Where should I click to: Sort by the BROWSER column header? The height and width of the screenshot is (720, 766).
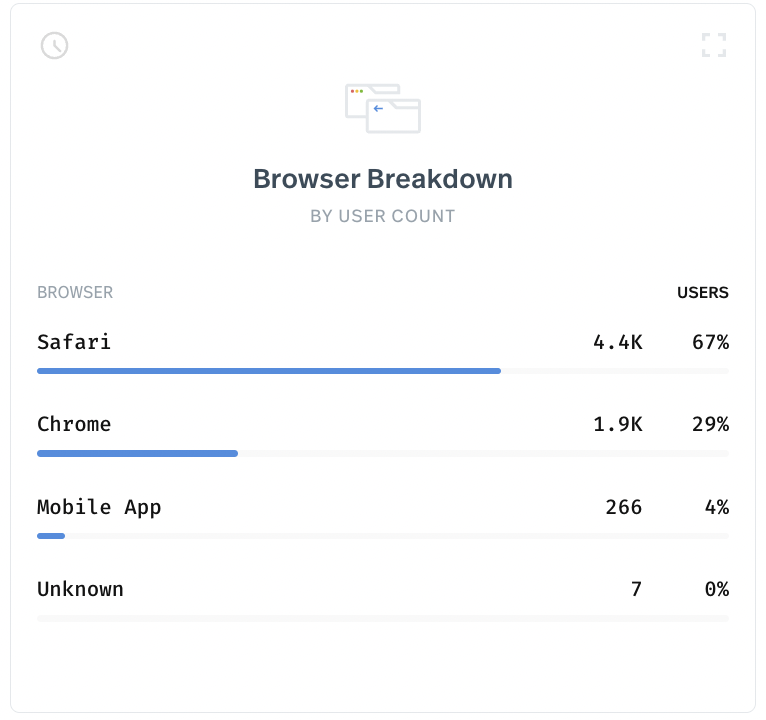[75, 292]
